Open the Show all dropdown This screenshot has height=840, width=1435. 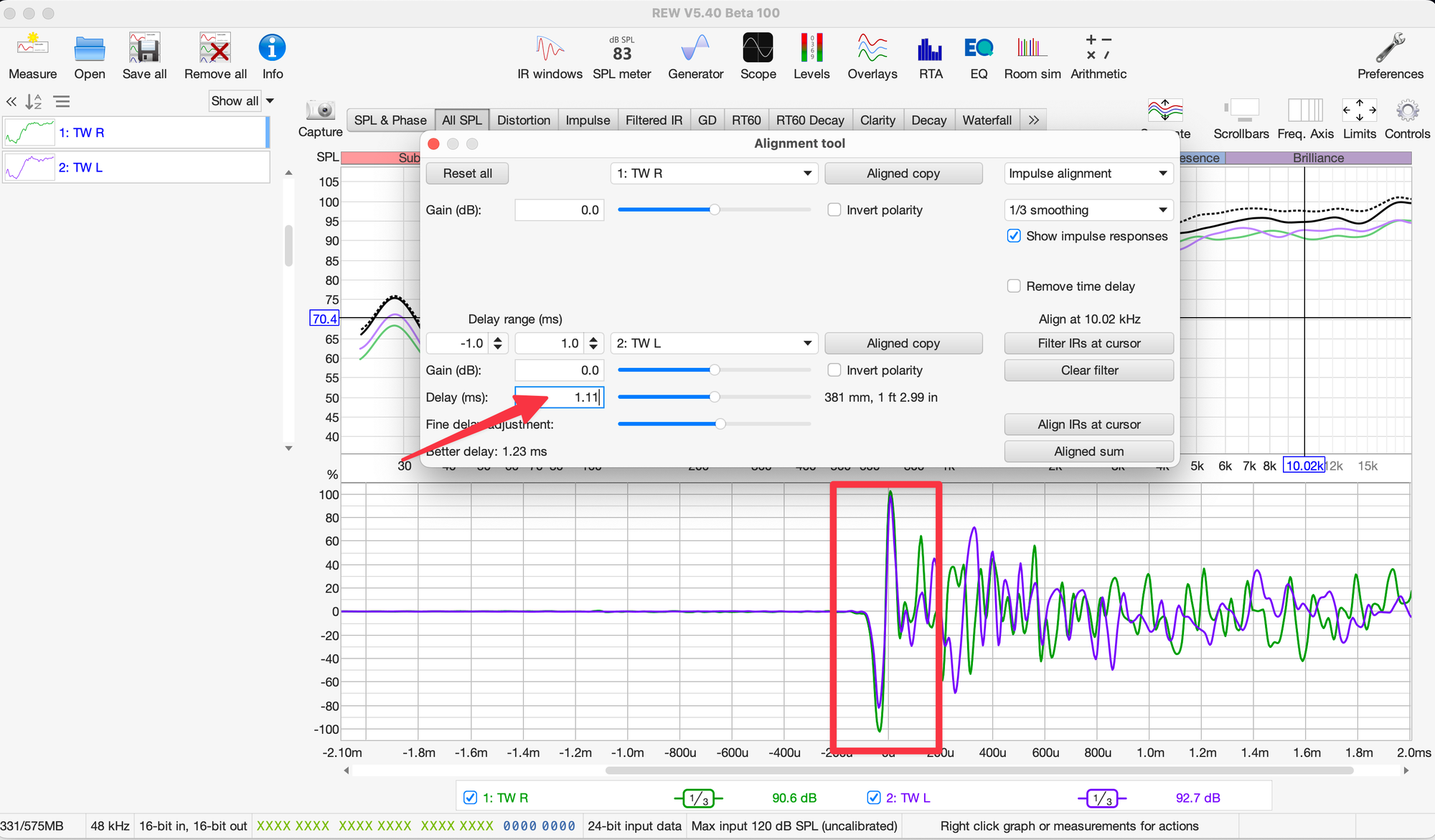point(242,101)
